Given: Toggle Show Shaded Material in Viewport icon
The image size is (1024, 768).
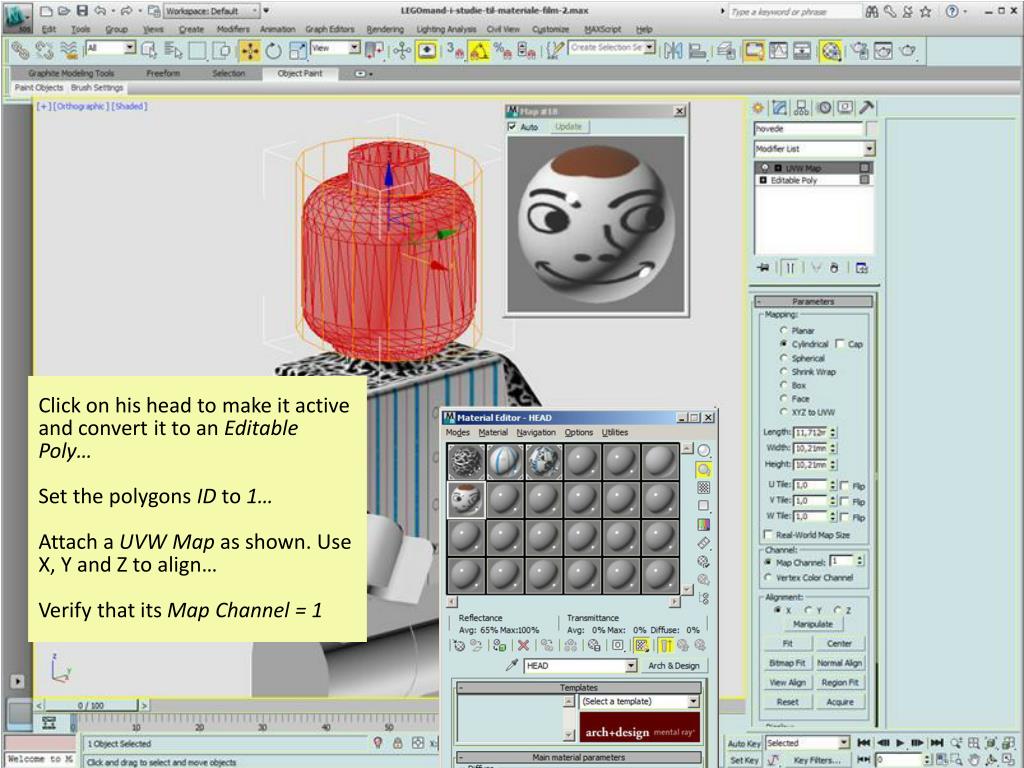Looking at the screenshot, I should tap(641, 646).
